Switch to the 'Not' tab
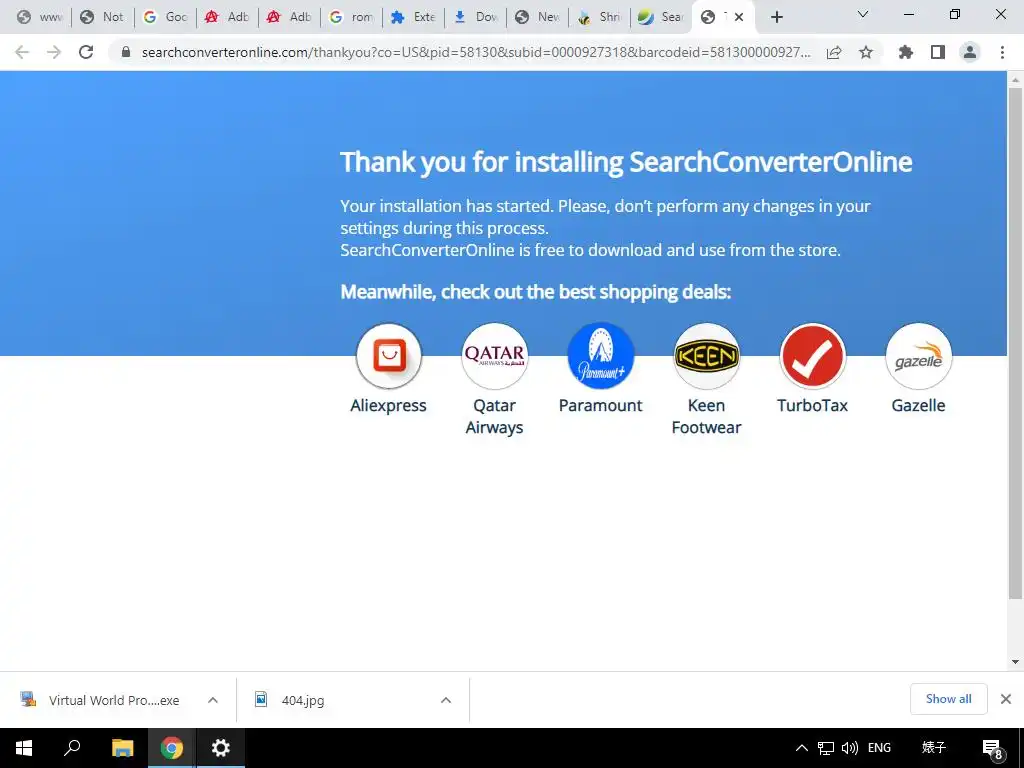This screenshot has height=768, width=1024. 102,17
